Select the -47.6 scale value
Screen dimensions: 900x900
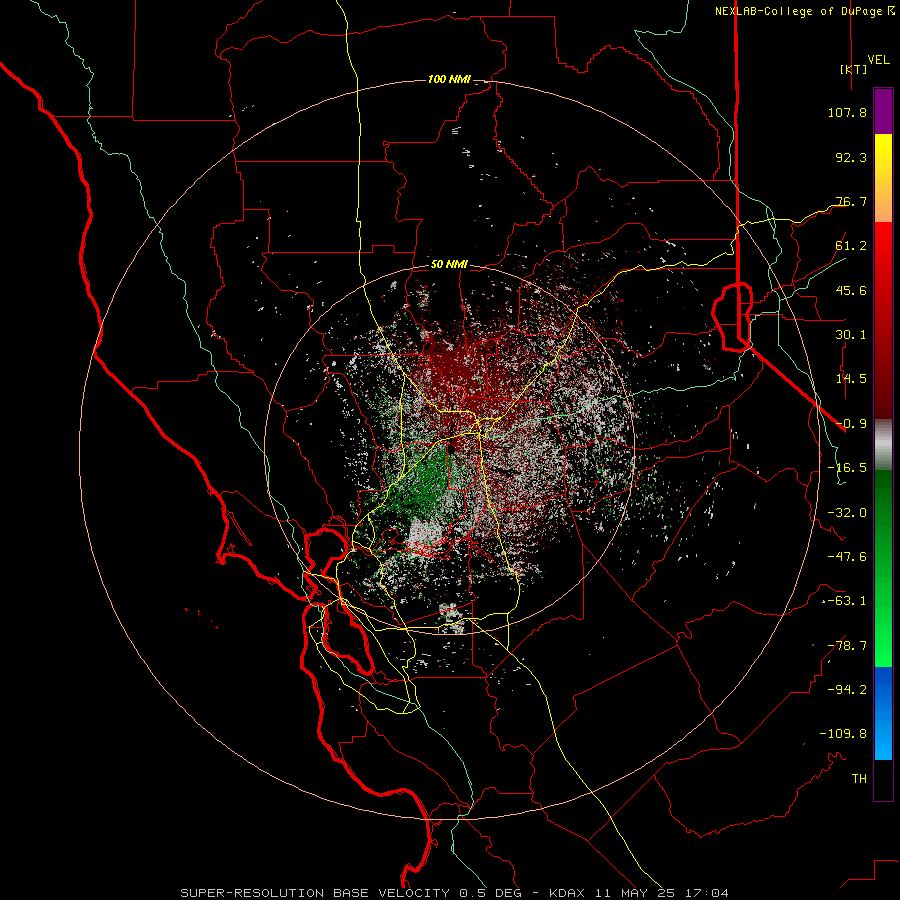(847, 557)
